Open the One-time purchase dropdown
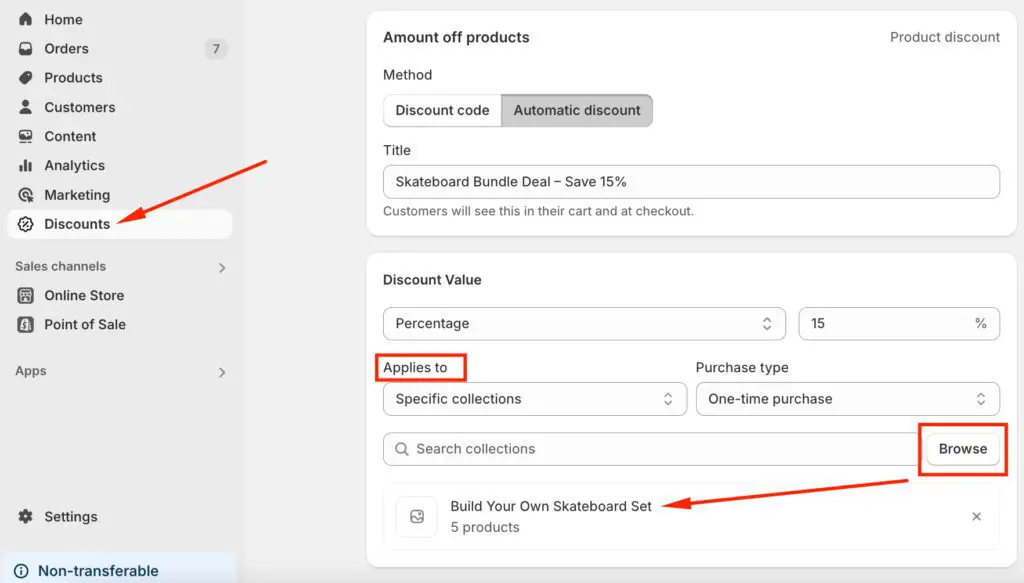 [847, 398]
